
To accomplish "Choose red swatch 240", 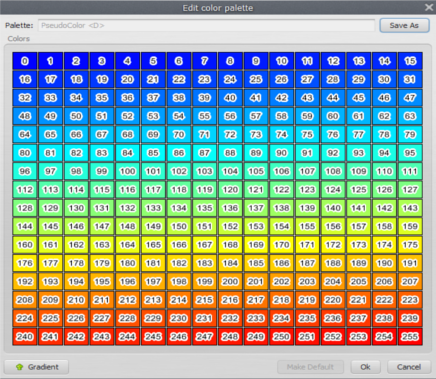I will click(25, 337).
